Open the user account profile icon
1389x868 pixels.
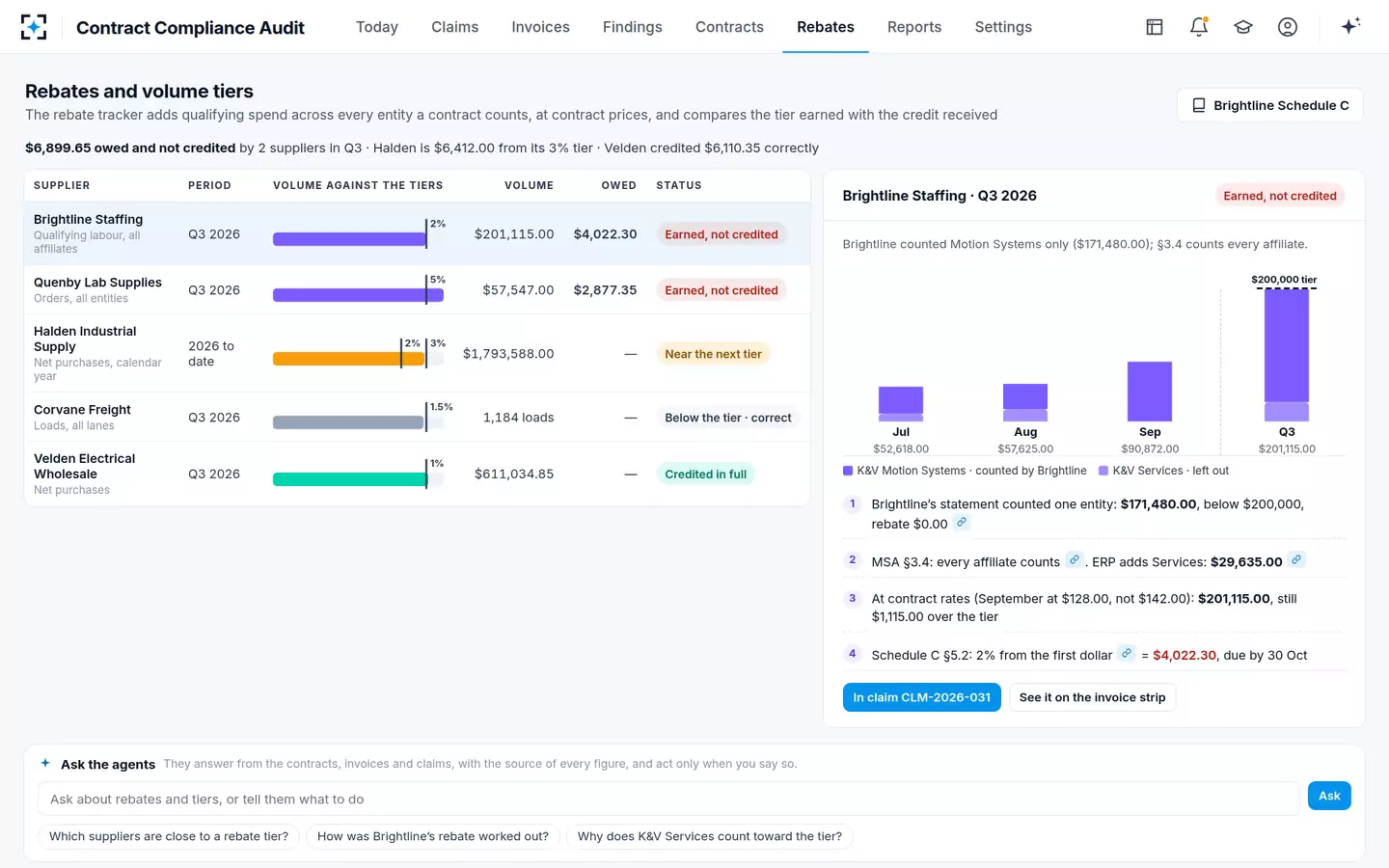pos(1288,27)
